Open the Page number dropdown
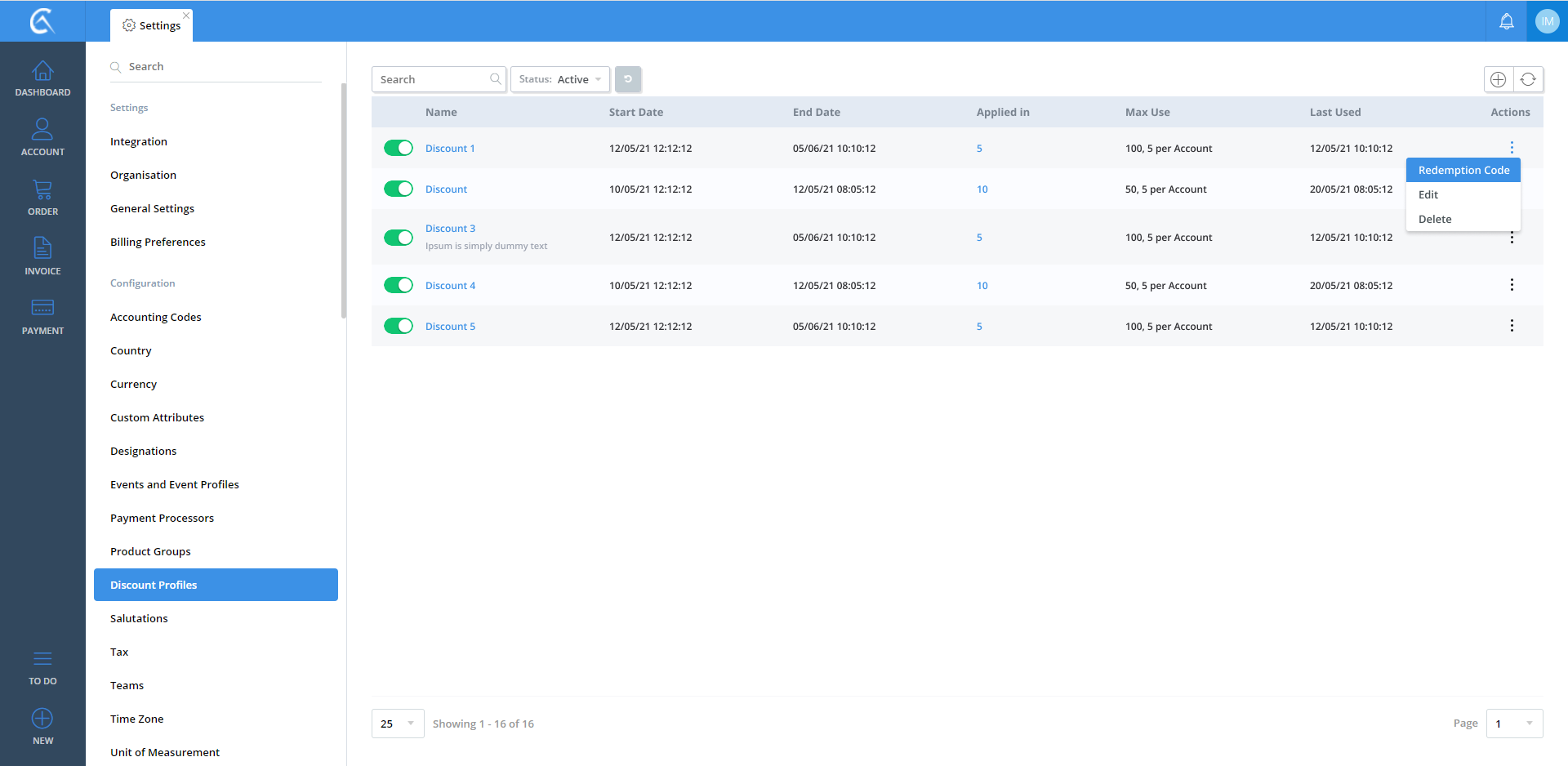This screenshot has width=1568, height=766. pos(1513,724)
